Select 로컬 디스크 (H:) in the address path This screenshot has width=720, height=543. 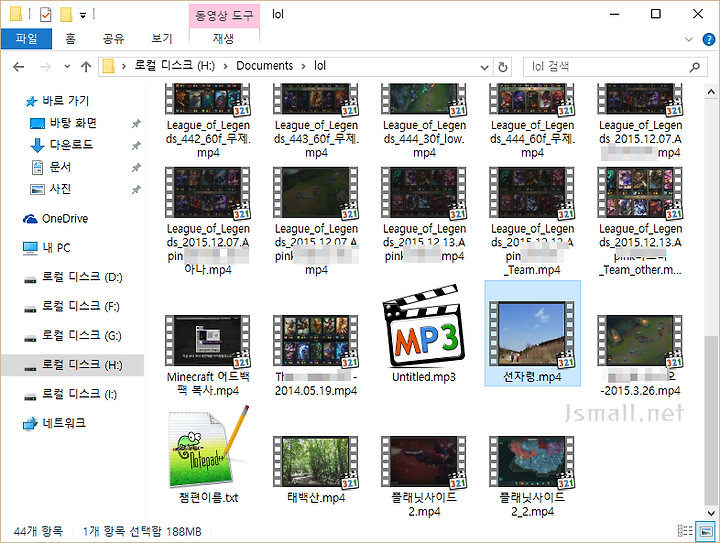[174, 66]
